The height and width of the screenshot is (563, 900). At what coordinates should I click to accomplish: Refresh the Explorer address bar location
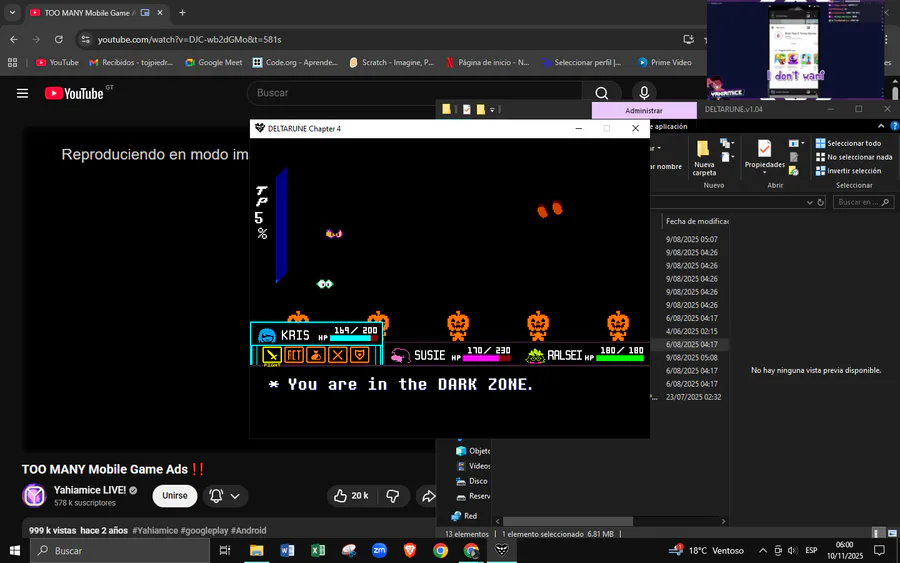pos(820,202)
